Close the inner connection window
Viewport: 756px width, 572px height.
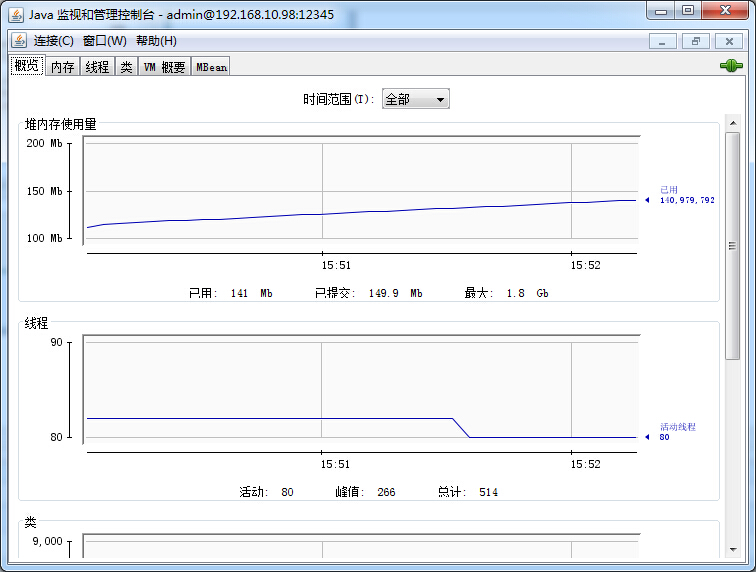click(729, 41)
